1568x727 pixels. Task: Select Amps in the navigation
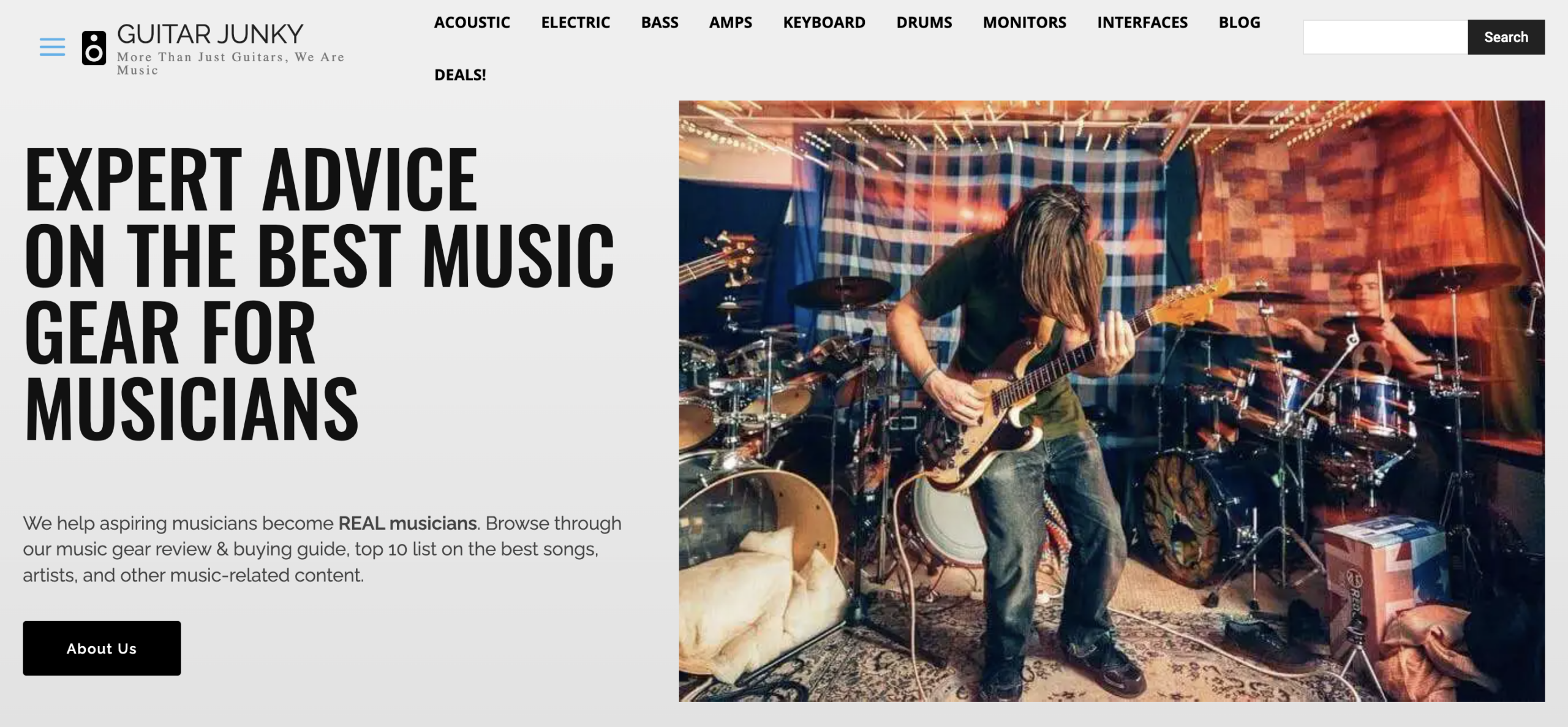(x=731, y=23)
